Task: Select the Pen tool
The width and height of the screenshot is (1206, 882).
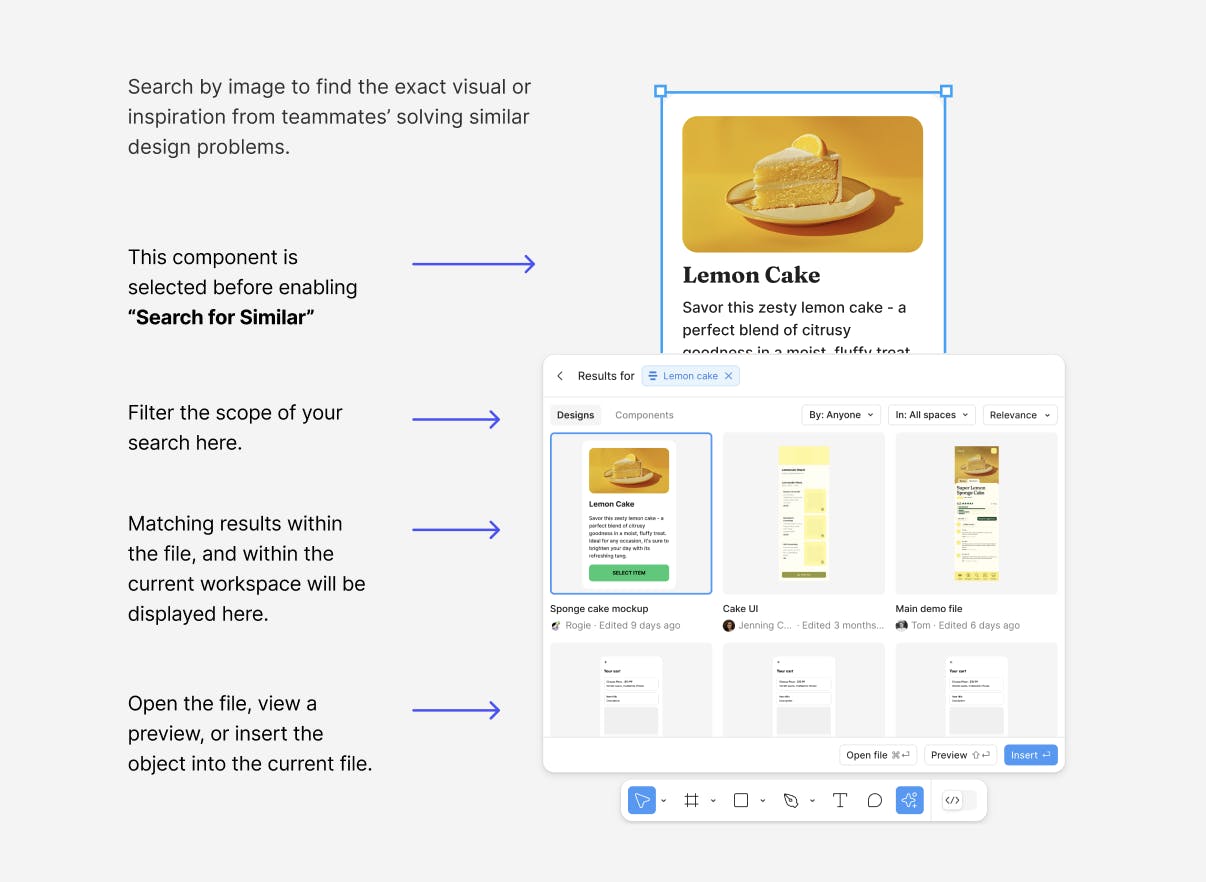Action: pyautogui.click(x=791, y=800)
